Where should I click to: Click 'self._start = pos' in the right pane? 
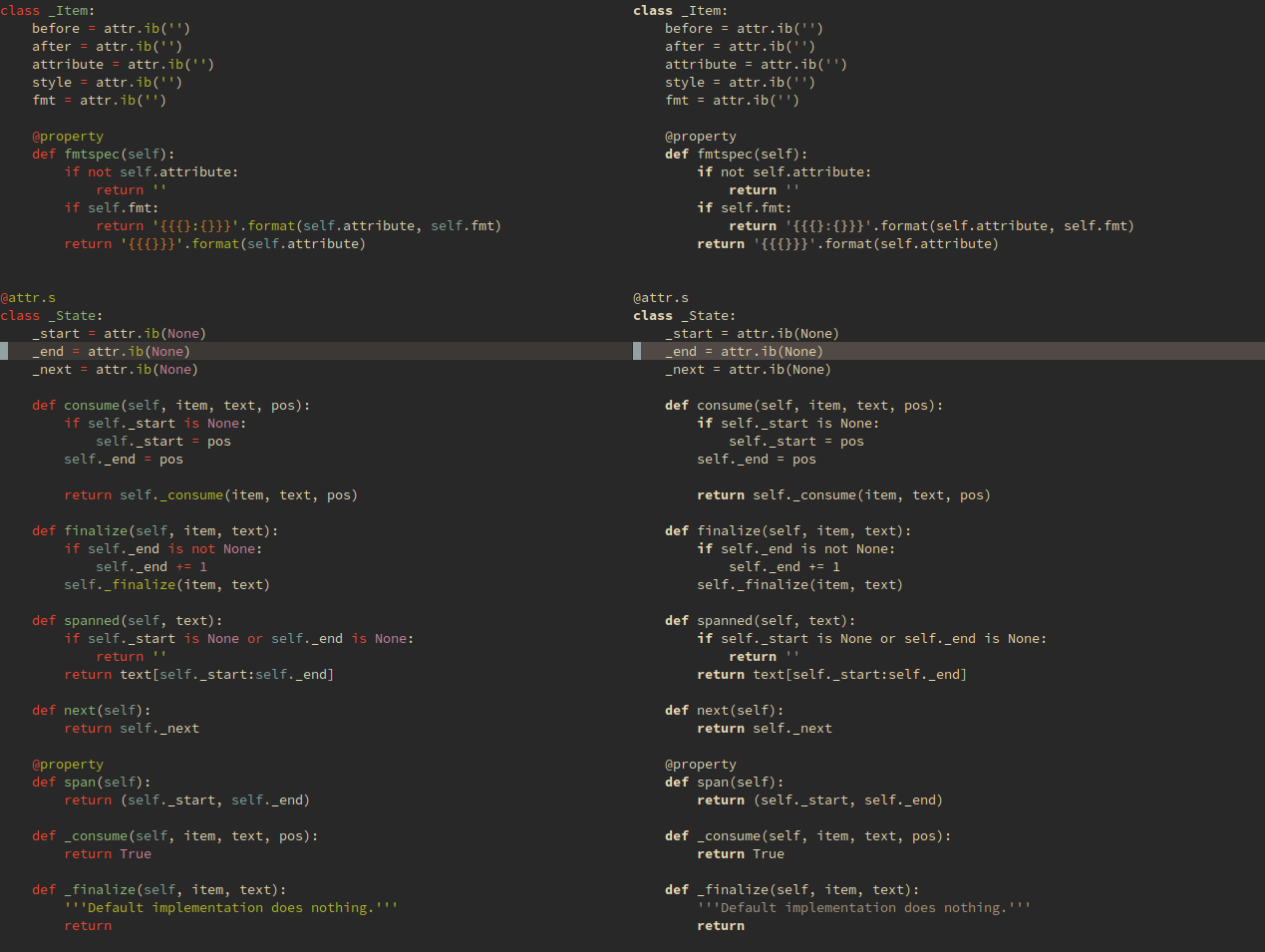(x=795, y=442)
